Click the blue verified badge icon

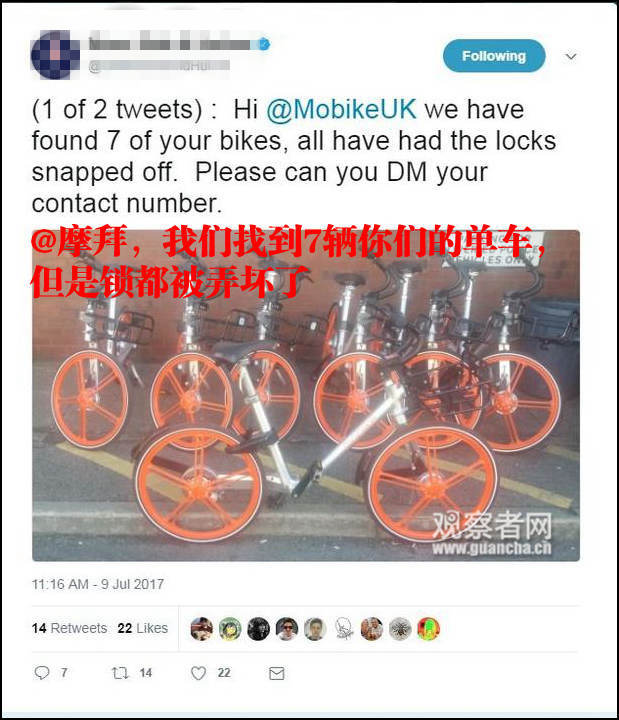click(x=264, y=44)
